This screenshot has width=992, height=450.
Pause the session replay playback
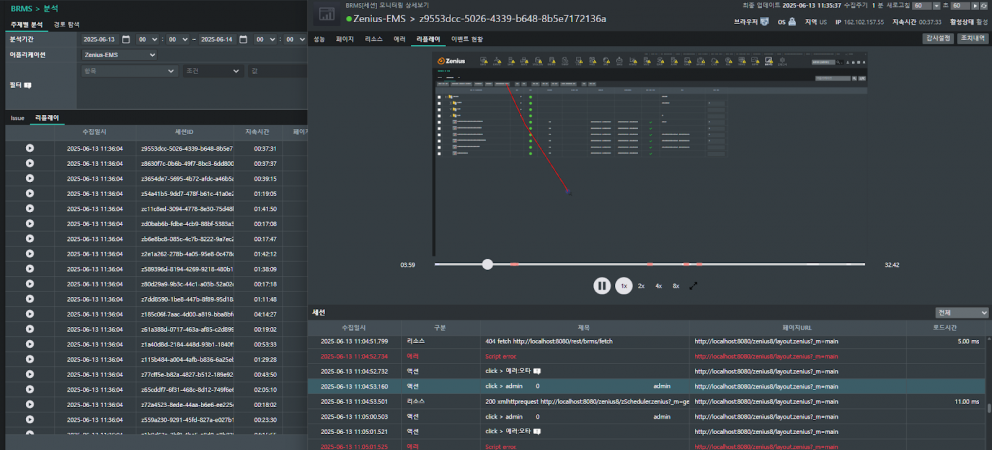coord(602,285)
